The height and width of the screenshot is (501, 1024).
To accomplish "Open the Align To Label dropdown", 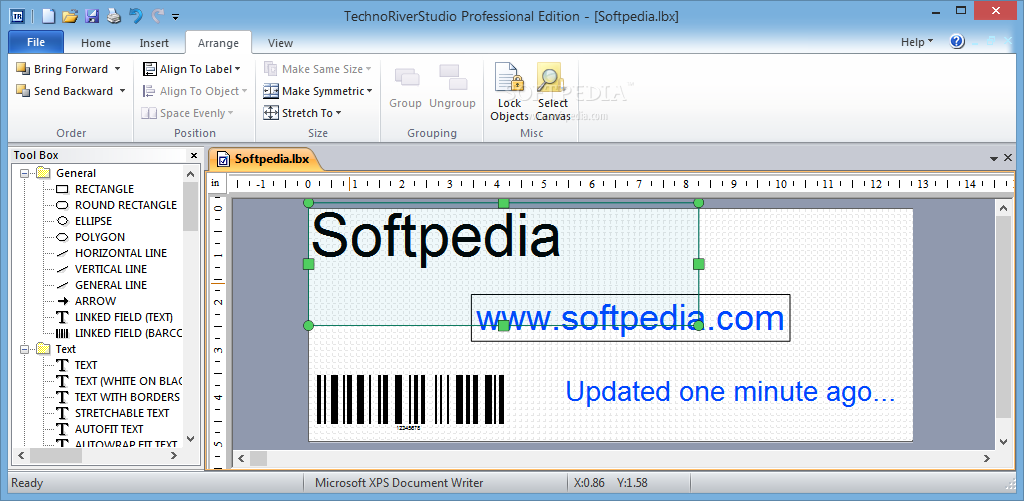I will pos(238,69).
